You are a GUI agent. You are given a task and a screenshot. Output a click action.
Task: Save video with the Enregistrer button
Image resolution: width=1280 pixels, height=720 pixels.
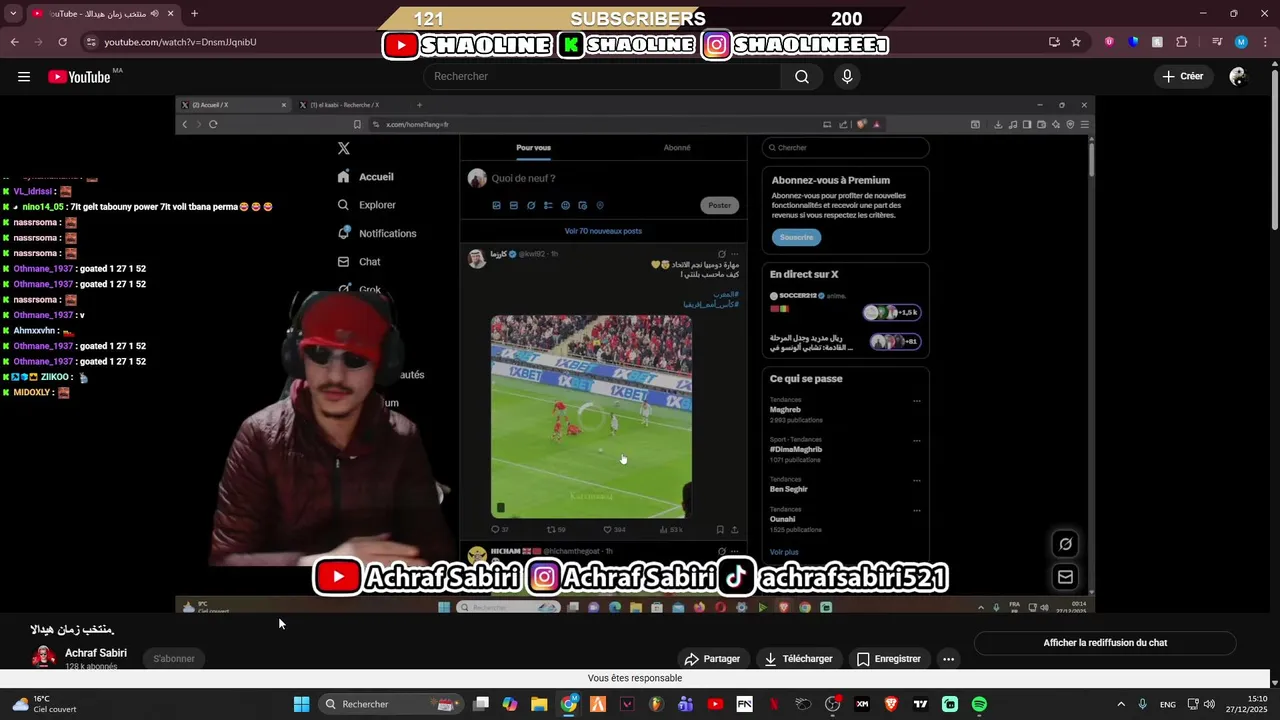(889, 659)
